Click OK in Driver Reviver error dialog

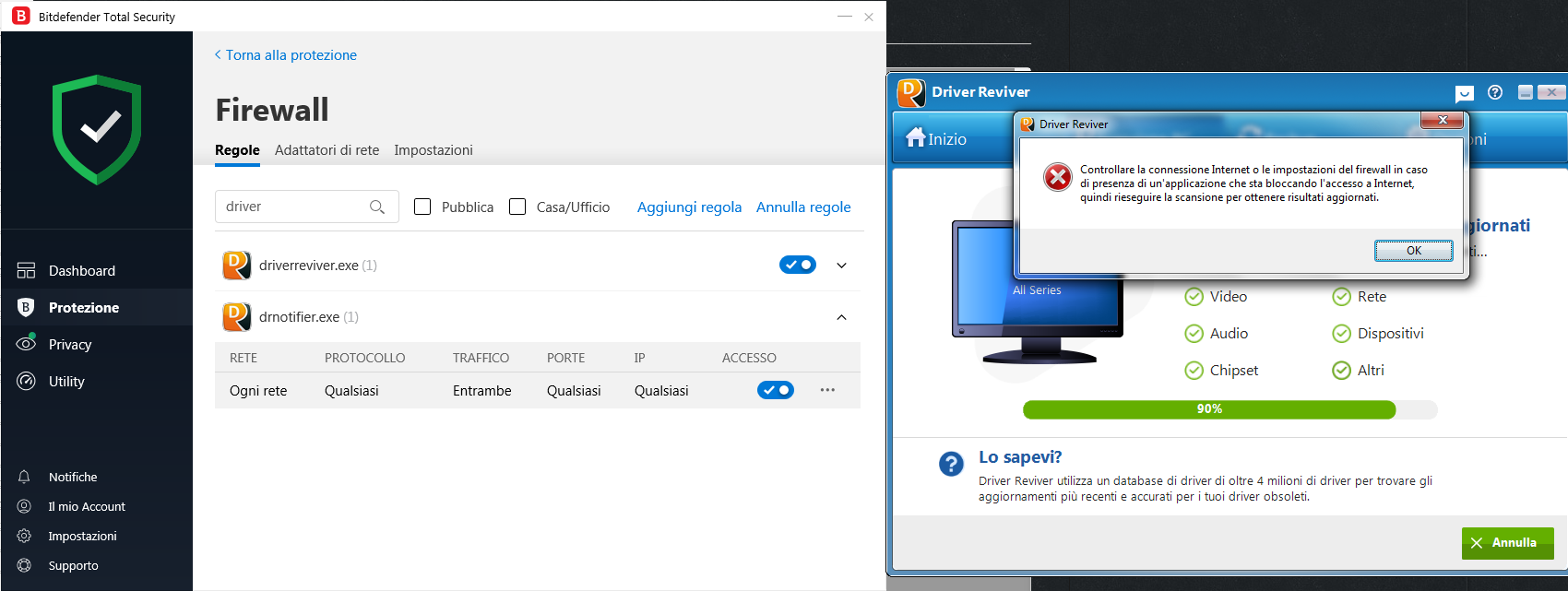pos(1413,250)
